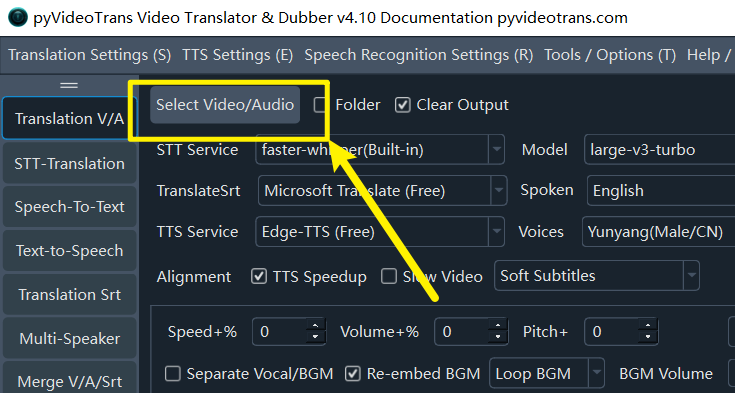735x393 pixels.
Task: Increase Pitch+ value with up arrow
Action: 648,325
